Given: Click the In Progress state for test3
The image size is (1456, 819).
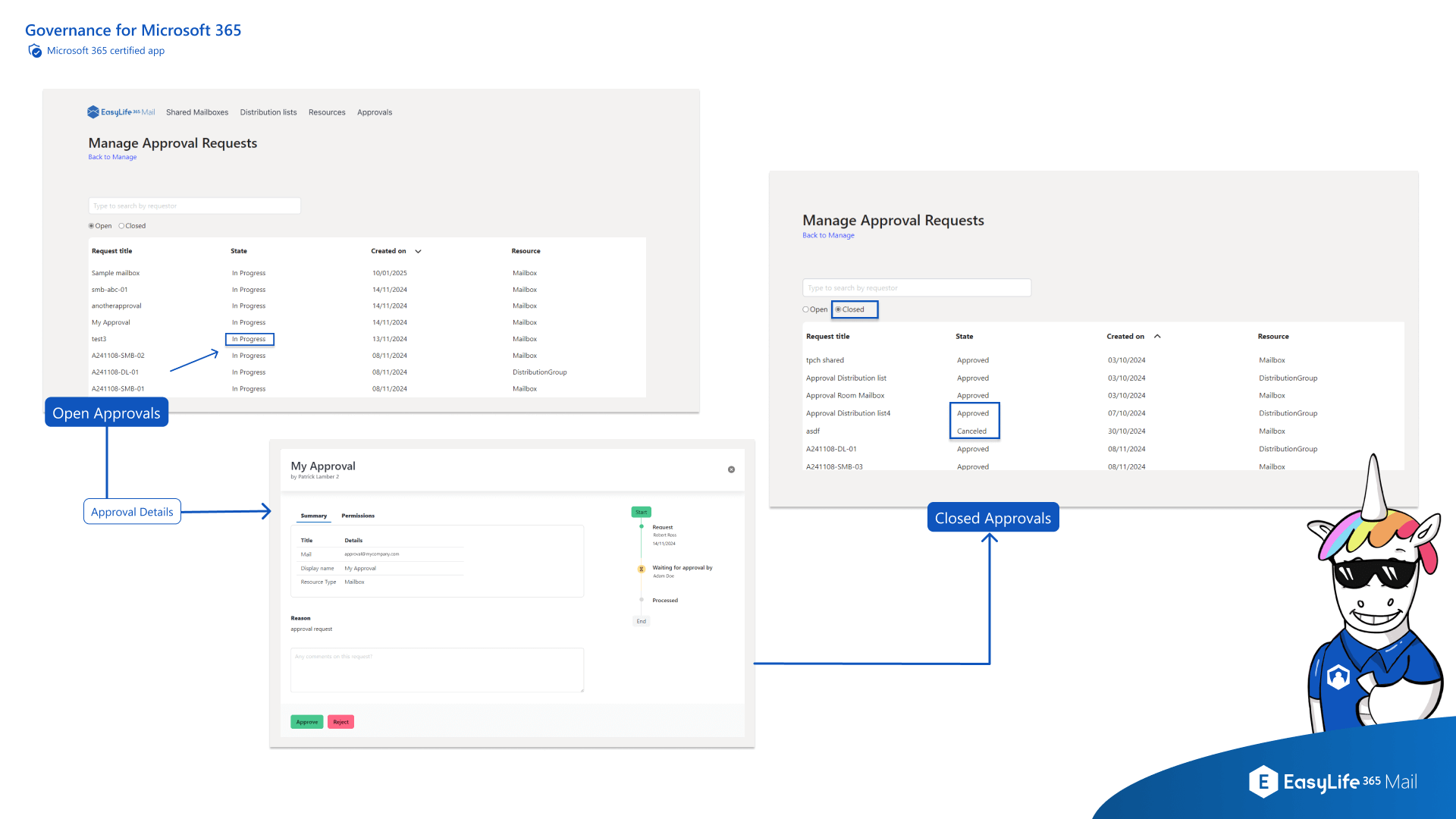Looking at the screenshot, I should (x=249, y=339).
